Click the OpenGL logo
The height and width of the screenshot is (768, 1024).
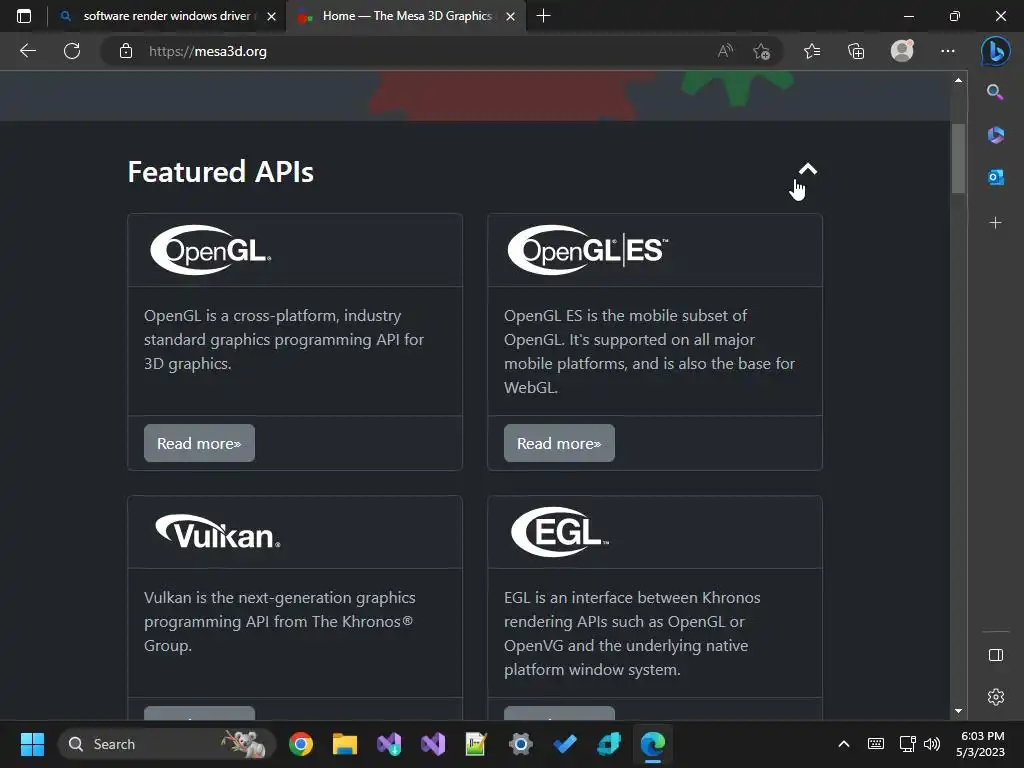[x=210, y=250]
